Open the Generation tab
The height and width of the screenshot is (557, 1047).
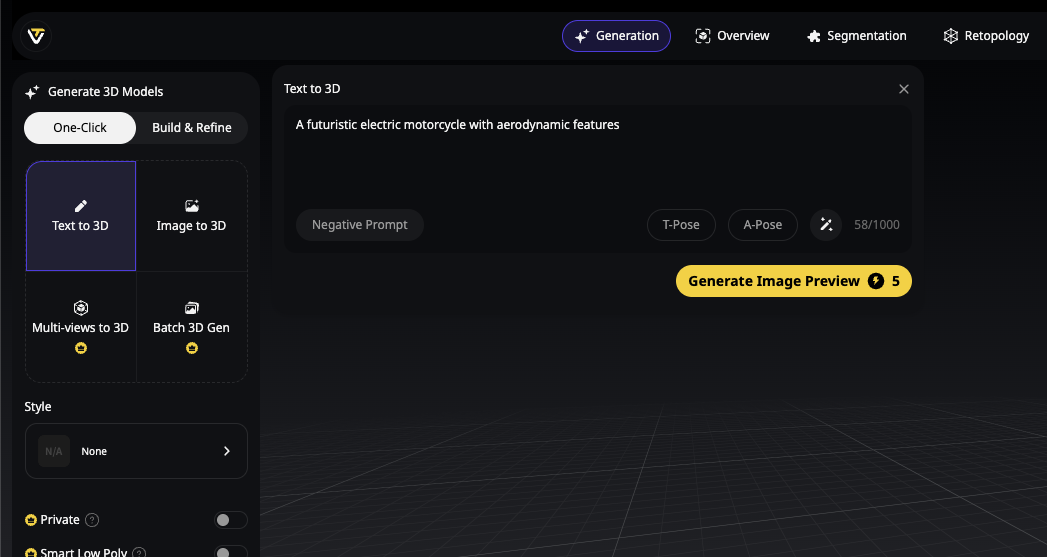pos(616,36)
